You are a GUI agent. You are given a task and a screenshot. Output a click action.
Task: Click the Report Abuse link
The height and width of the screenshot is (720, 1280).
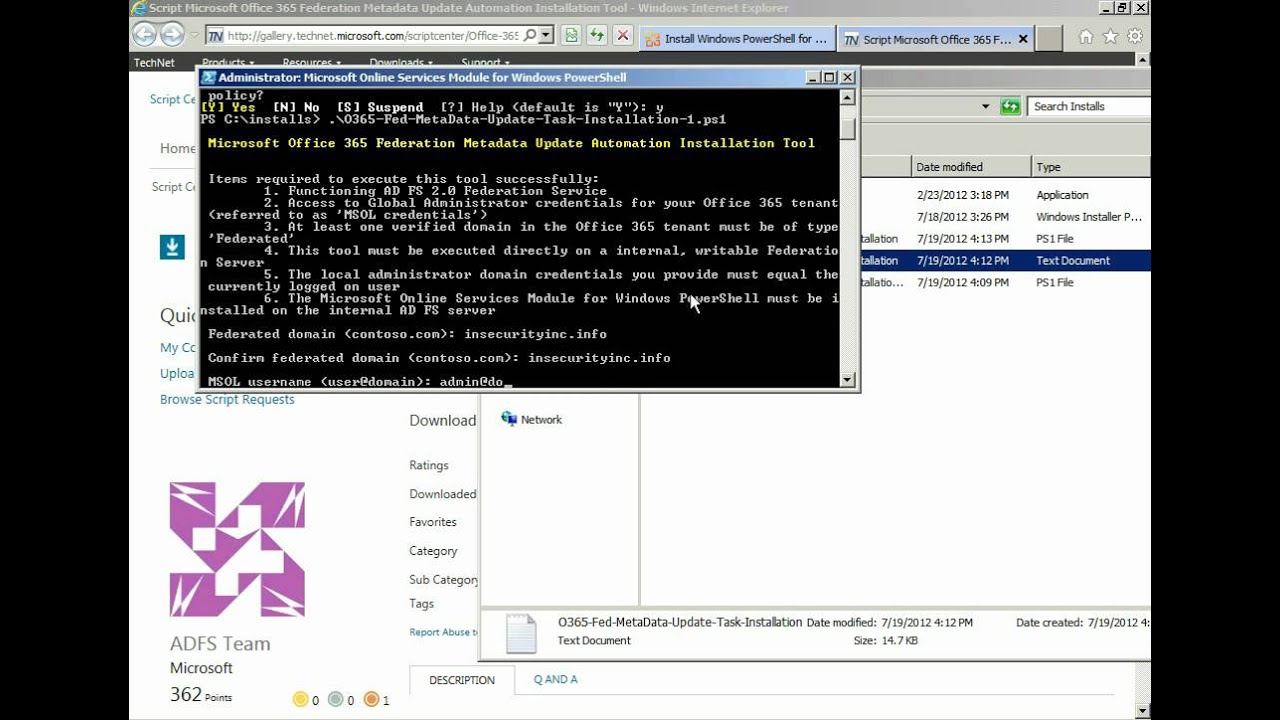pyautogui.click(x=442, y=632)
